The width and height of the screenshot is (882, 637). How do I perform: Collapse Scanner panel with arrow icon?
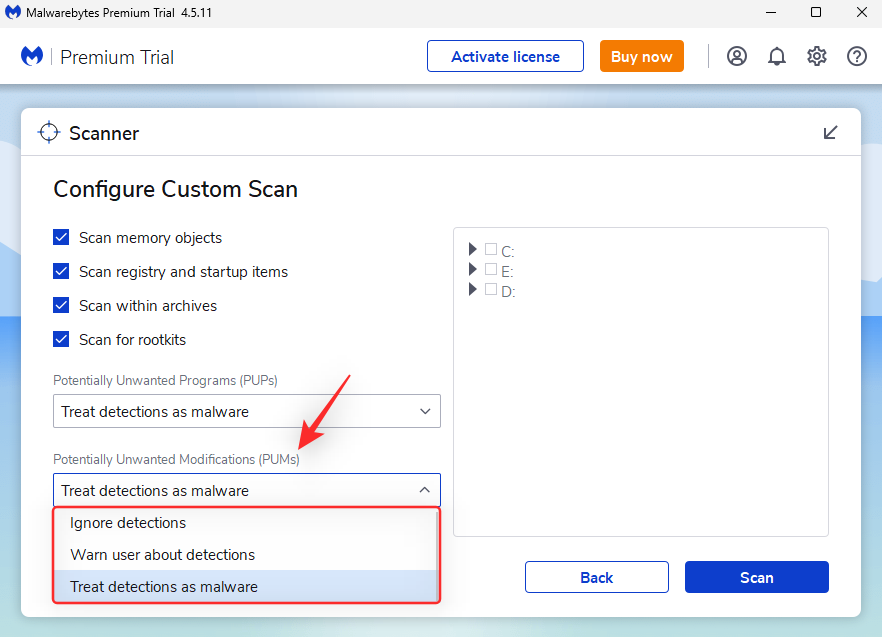[830, 133]
